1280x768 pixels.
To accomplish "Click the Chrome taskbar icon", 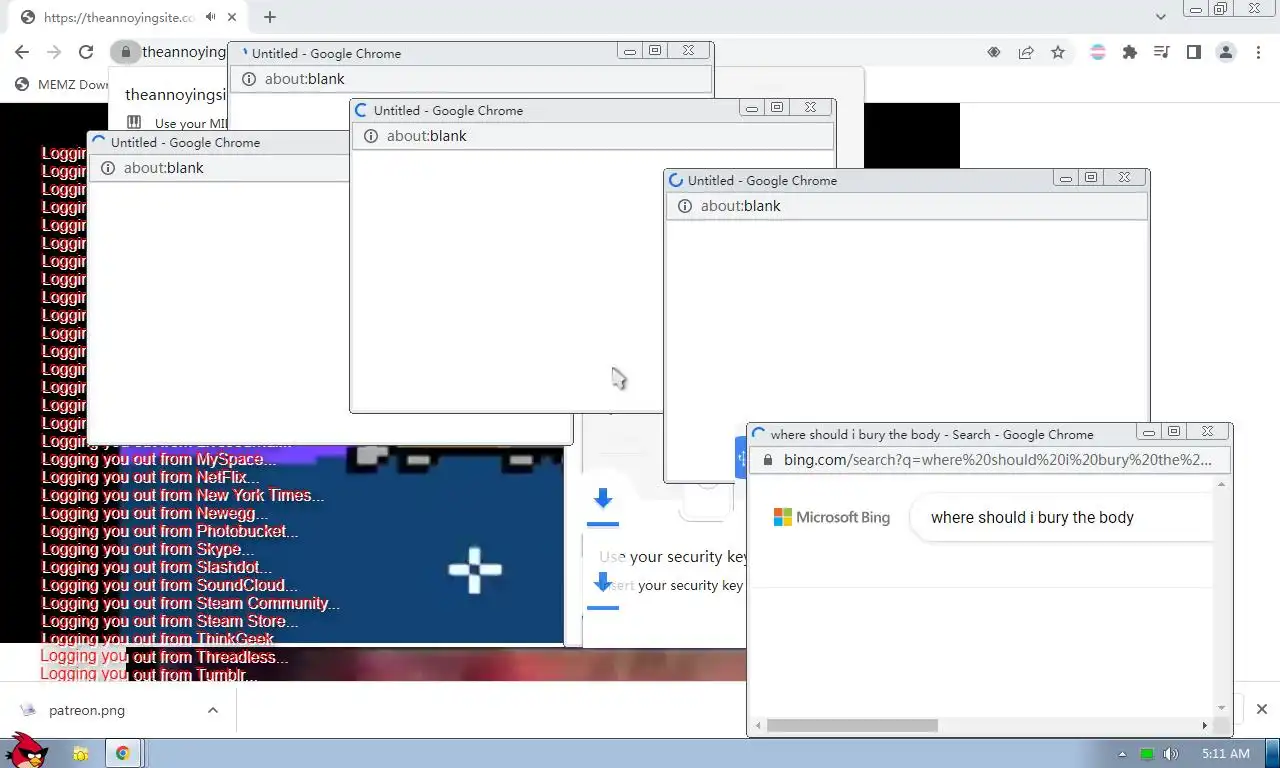I will tap(122, 754).
